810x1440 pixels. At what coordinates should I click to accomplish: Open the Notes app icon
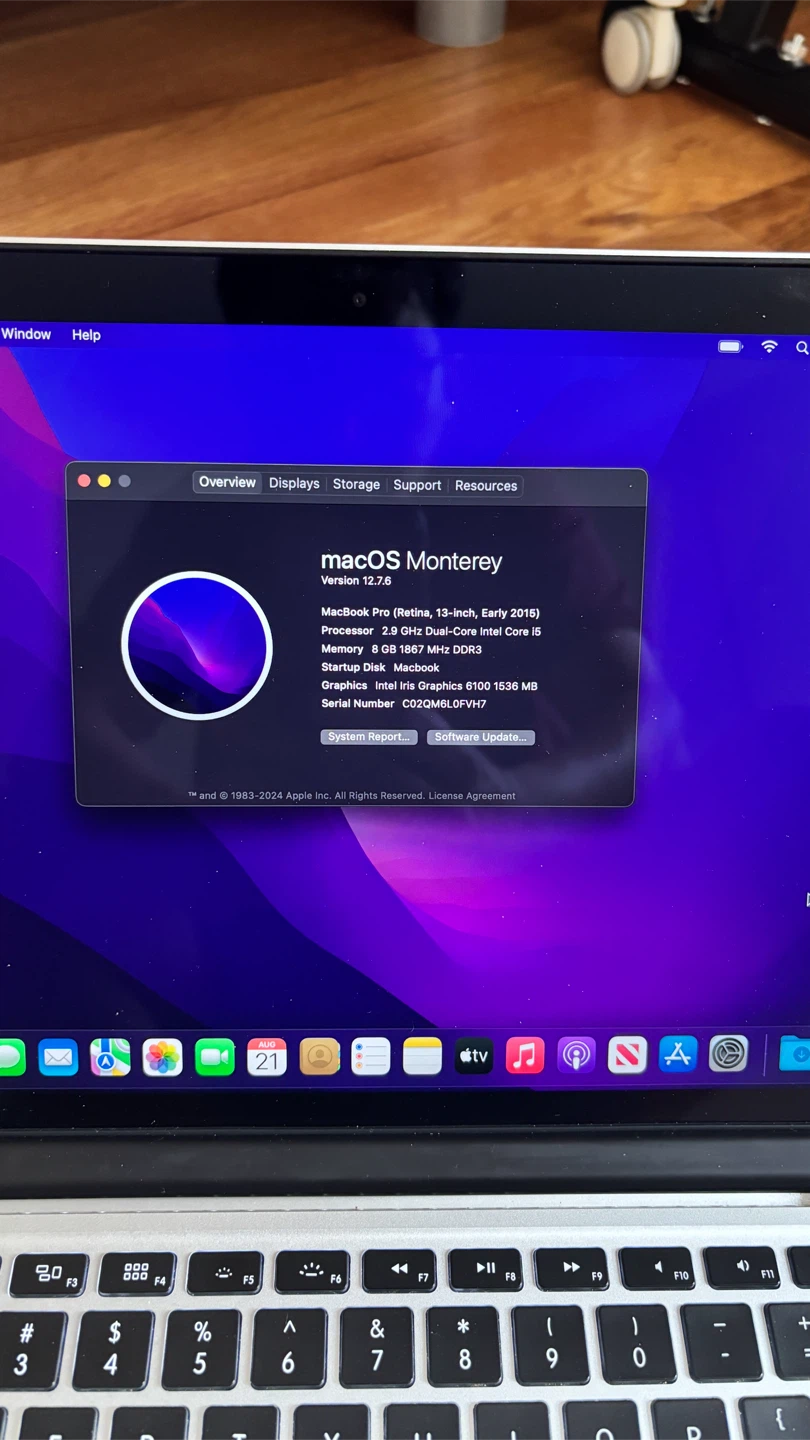(422, 1056)
